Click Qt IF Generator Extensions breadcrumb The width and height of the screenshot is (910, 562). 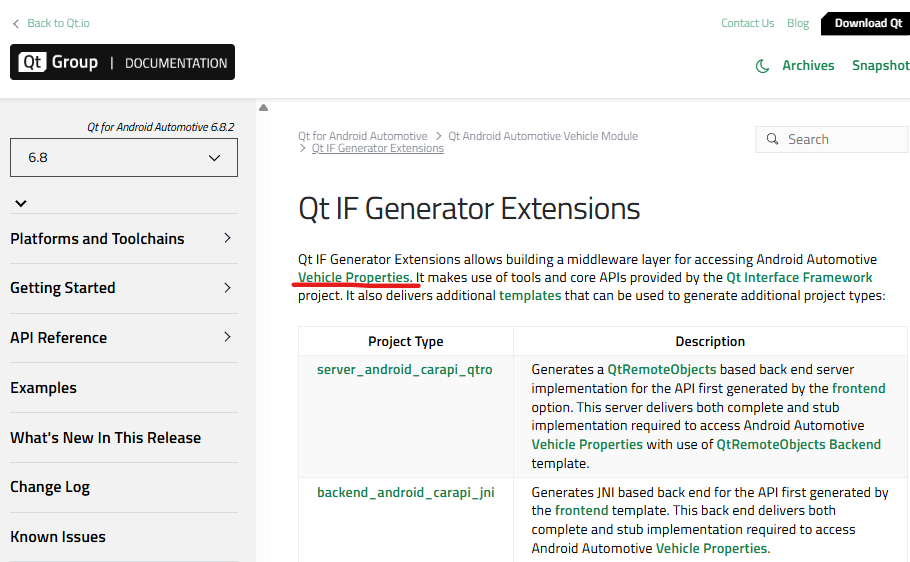[378, 149]
